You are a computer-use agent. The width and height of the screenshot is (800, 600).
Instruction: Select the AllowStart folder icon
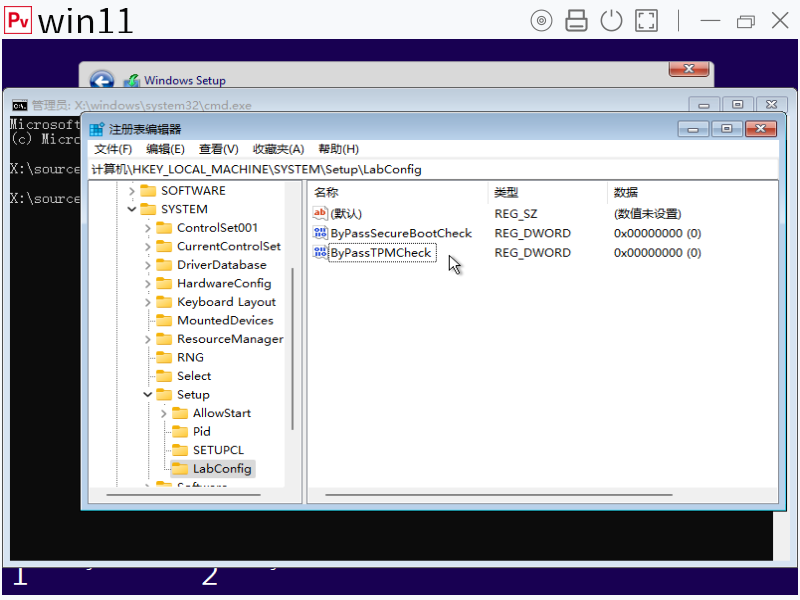coord(180,413)
